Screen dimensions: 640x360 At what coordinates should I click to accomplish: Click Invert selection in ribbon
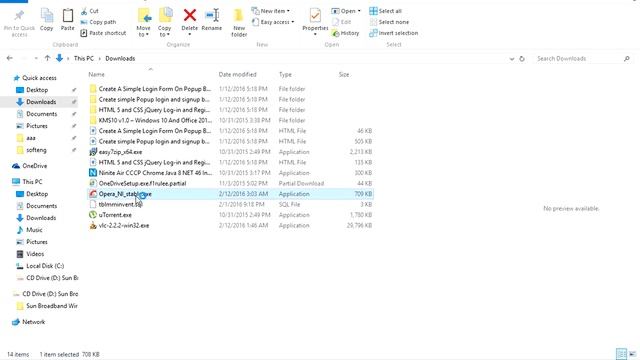393,33
